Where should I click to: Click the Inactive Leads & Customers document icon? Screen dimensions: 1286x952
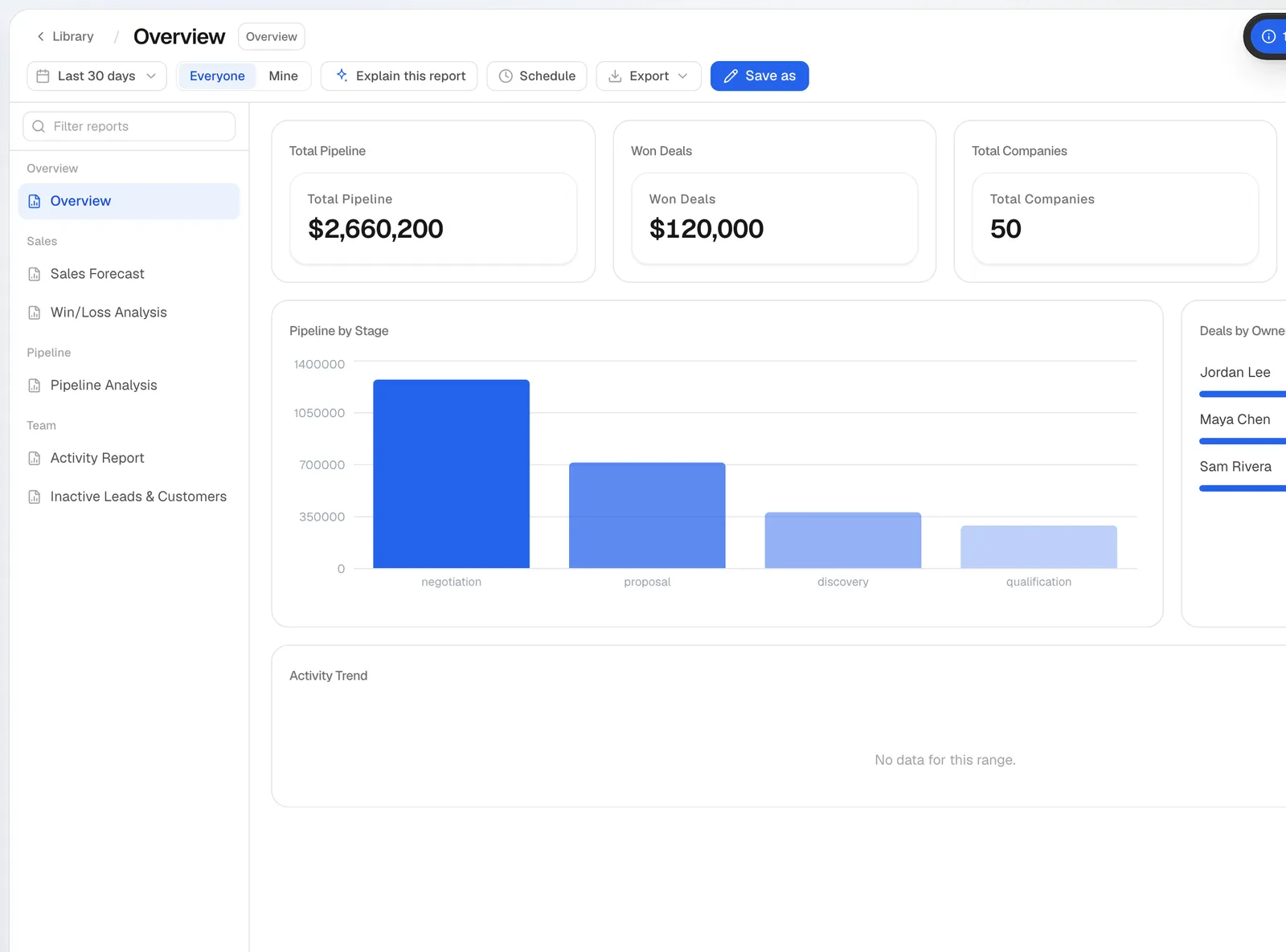[35, 496]
